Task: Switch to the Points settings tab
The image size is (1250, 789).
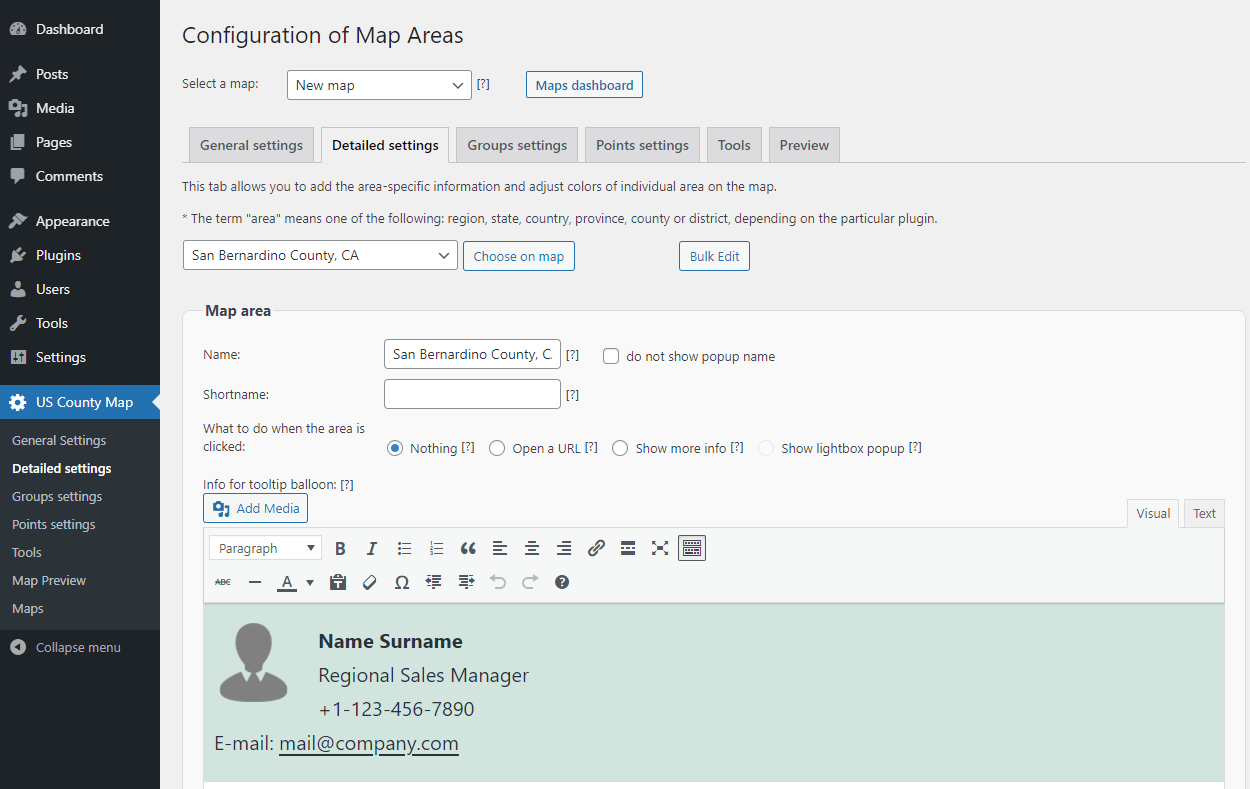Action: (642, 145)
